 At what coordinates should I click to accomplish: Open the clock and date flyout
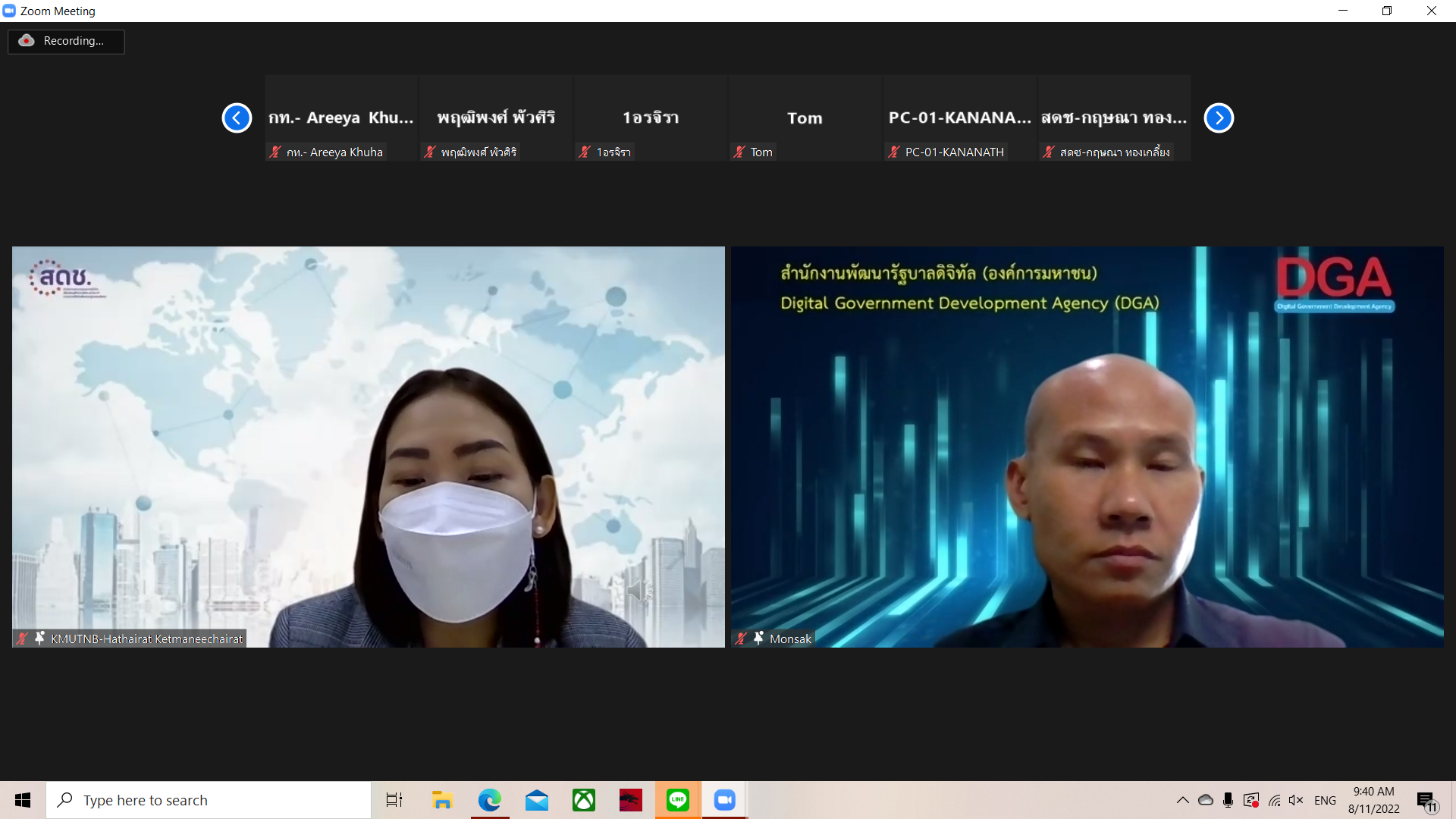pos(1373,800)
